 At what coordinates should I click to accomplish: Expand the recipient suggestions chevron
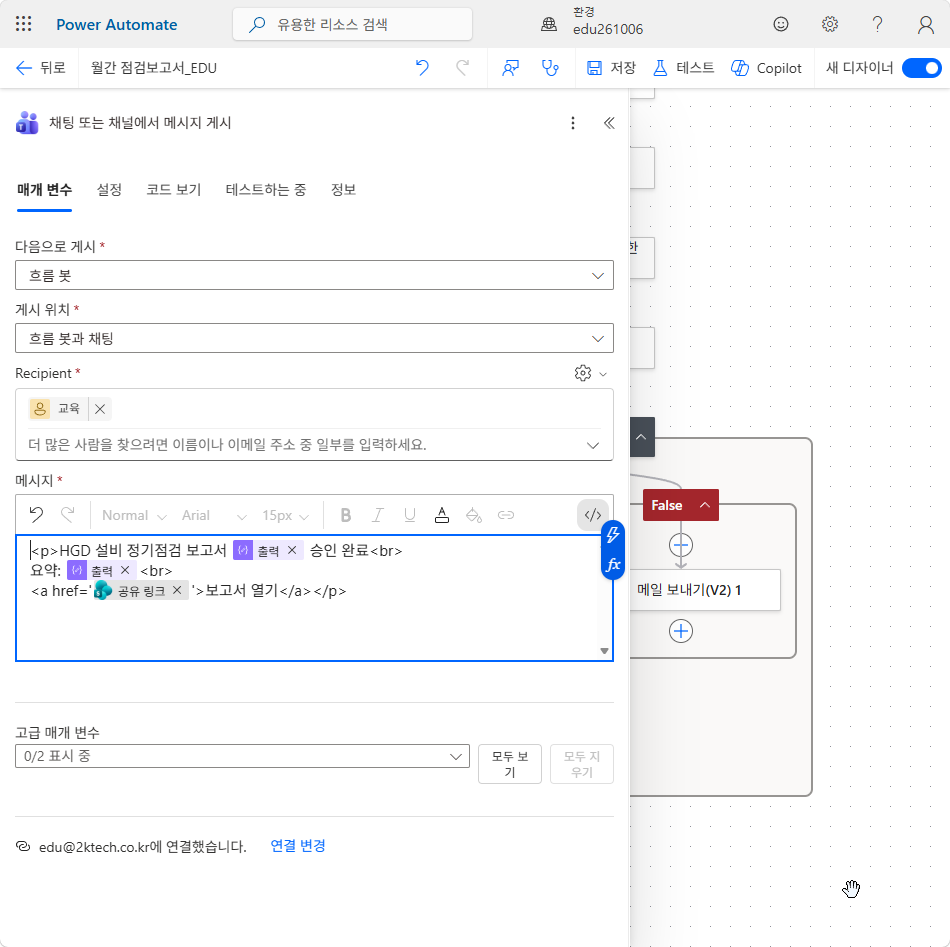[593, 445]
